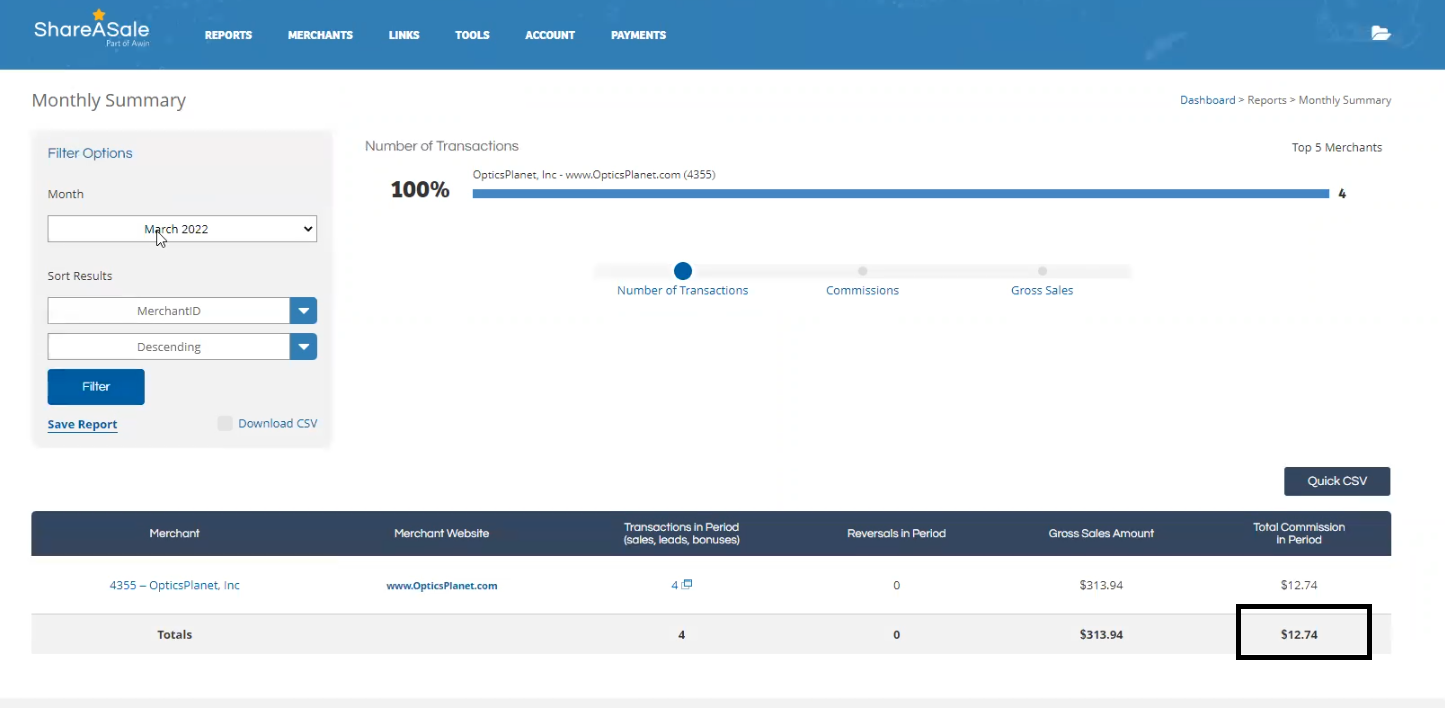Select the Gross Sales chart dot

coord(1042,271)
